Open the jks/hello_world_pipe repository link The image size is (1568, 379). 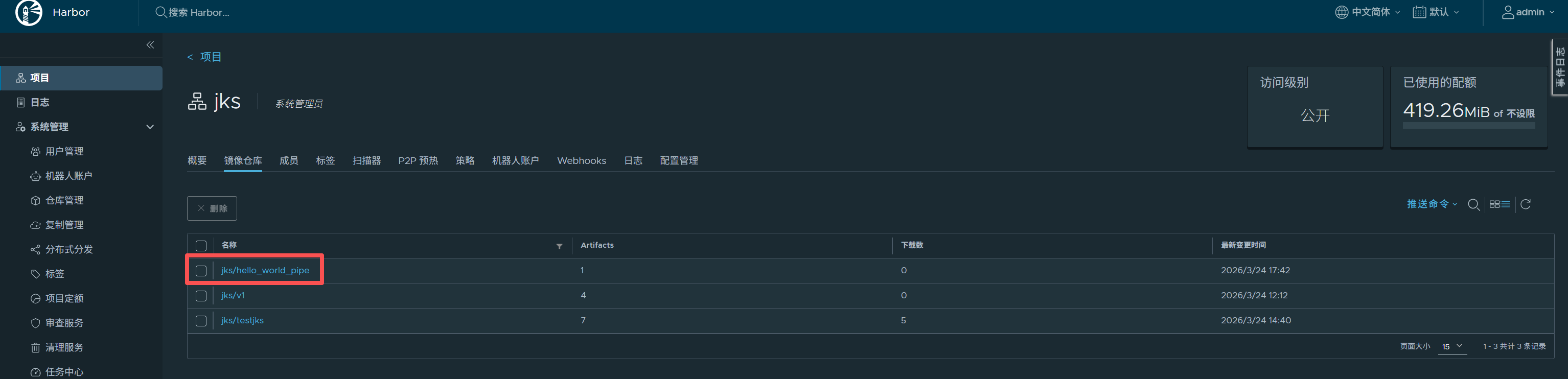(265, 270)
